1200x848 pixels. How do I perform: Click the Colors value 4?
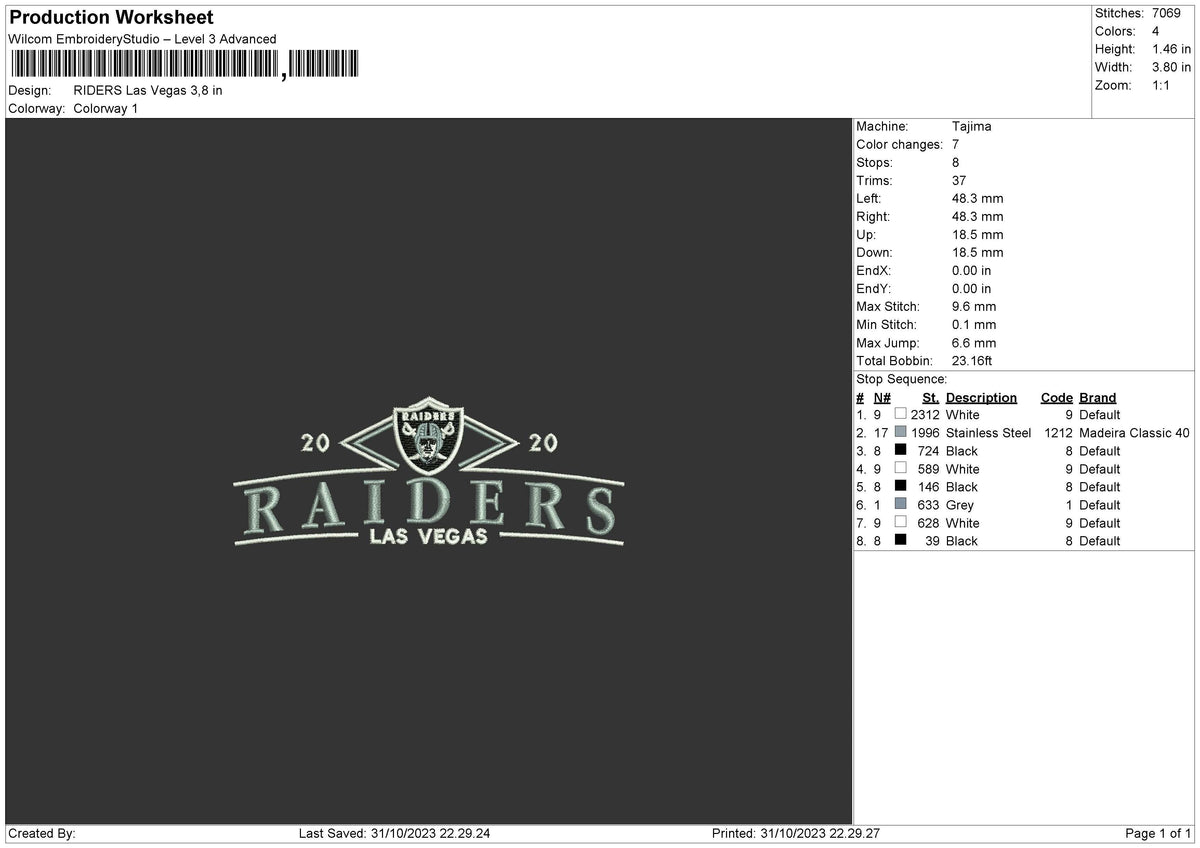[x=1156, y=31]
